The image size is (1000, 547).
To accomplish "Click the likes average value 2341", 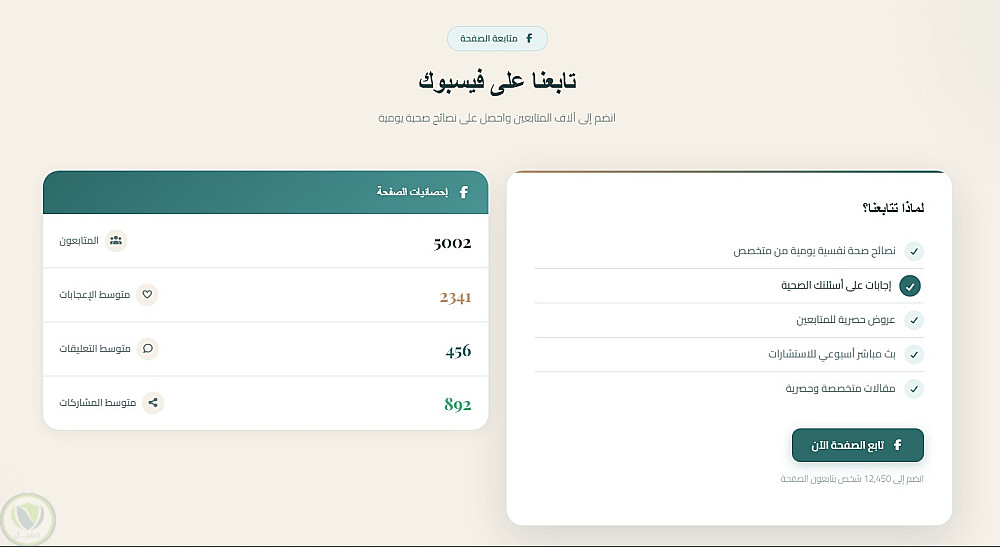I will (455, 297).
